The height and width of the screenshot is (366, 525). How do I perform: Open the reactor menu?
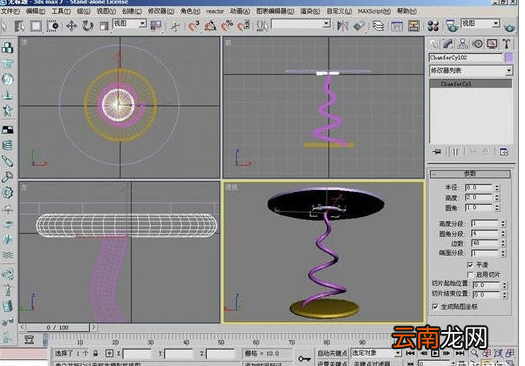215,11
